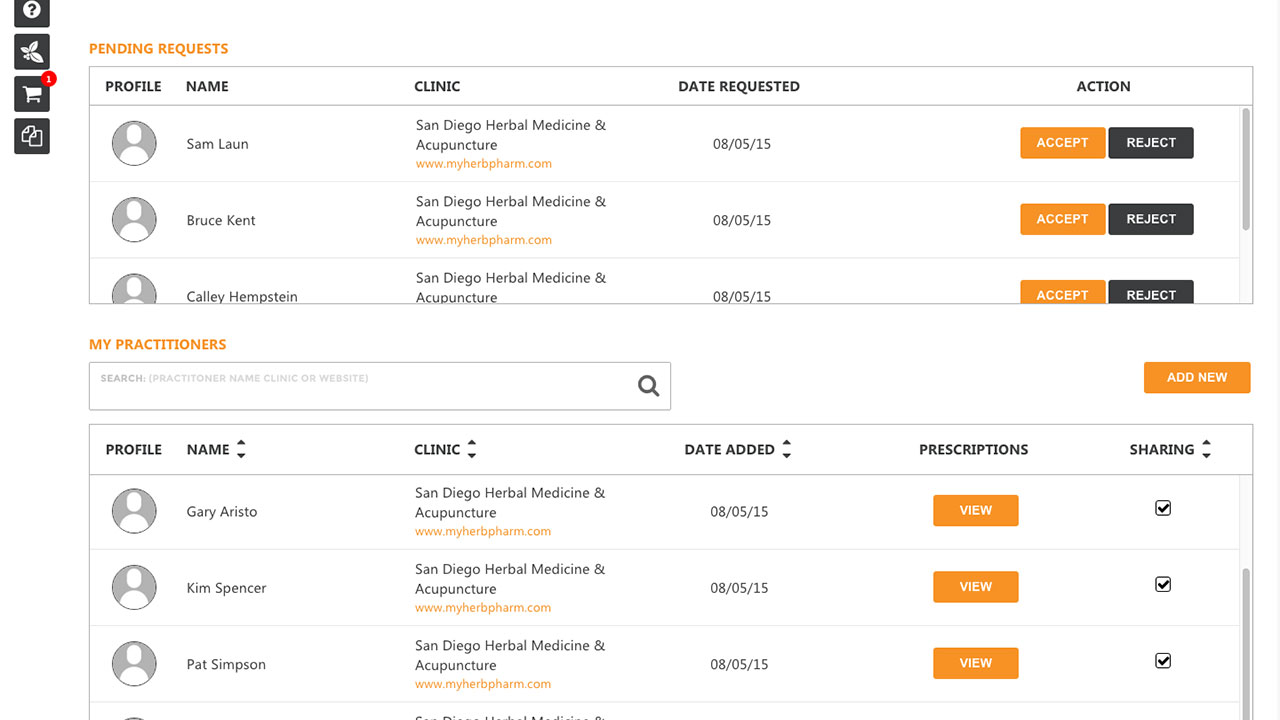The image size is (1280, 720).
Task: Click the Pending Requests heading
Action: click(x=159, y=48)
